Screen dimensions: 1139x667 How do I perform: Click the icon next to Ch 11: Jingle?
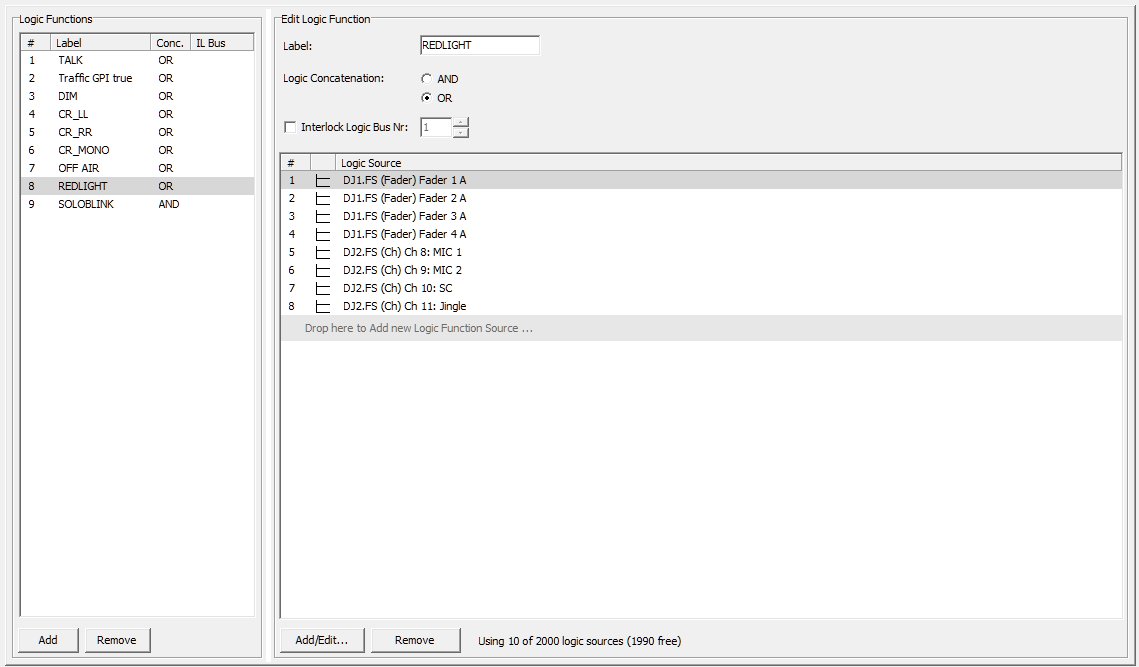[322, 306]
